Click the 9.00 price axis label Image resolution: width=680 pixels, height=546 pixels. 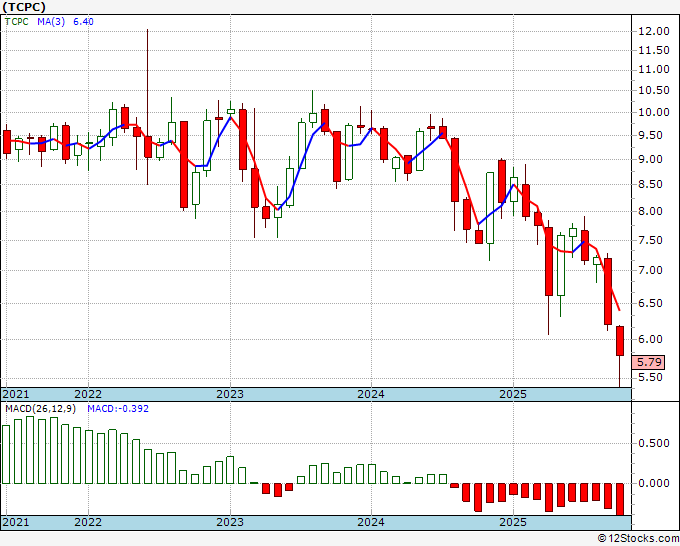coord(651,160)
